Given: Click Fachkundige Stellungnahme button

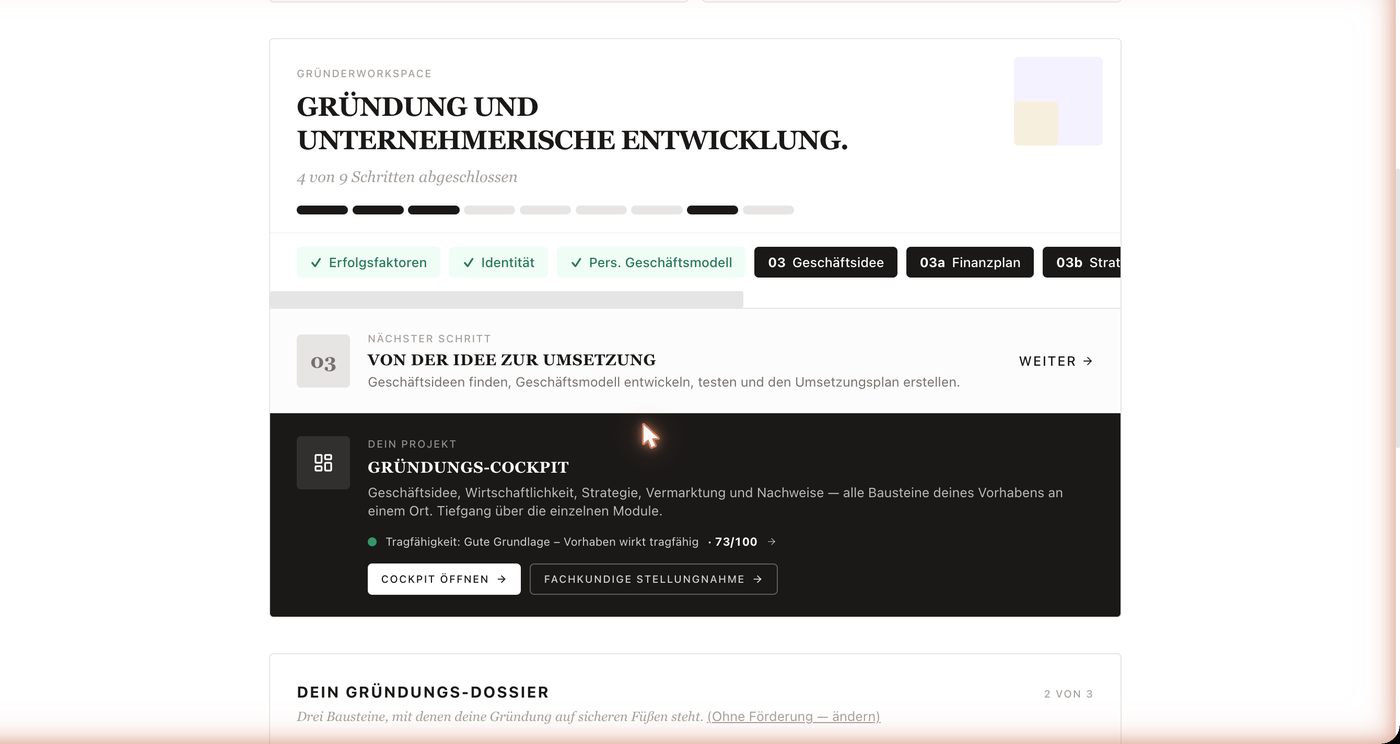Looking at the screenshot, I should (x=653, y=579).
